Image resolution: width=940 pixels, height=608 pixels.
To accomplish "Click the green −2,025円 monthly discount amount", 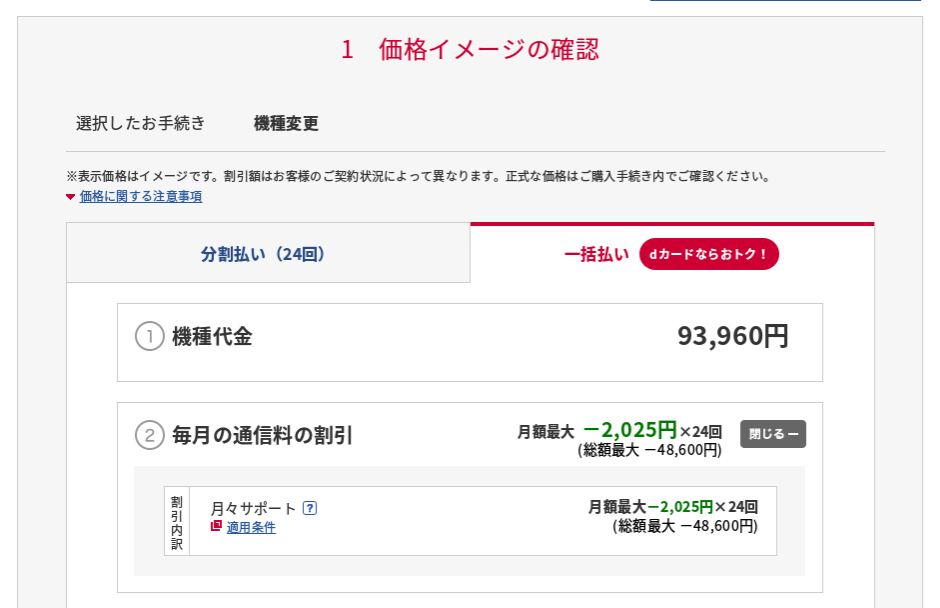I will point(629,429).
